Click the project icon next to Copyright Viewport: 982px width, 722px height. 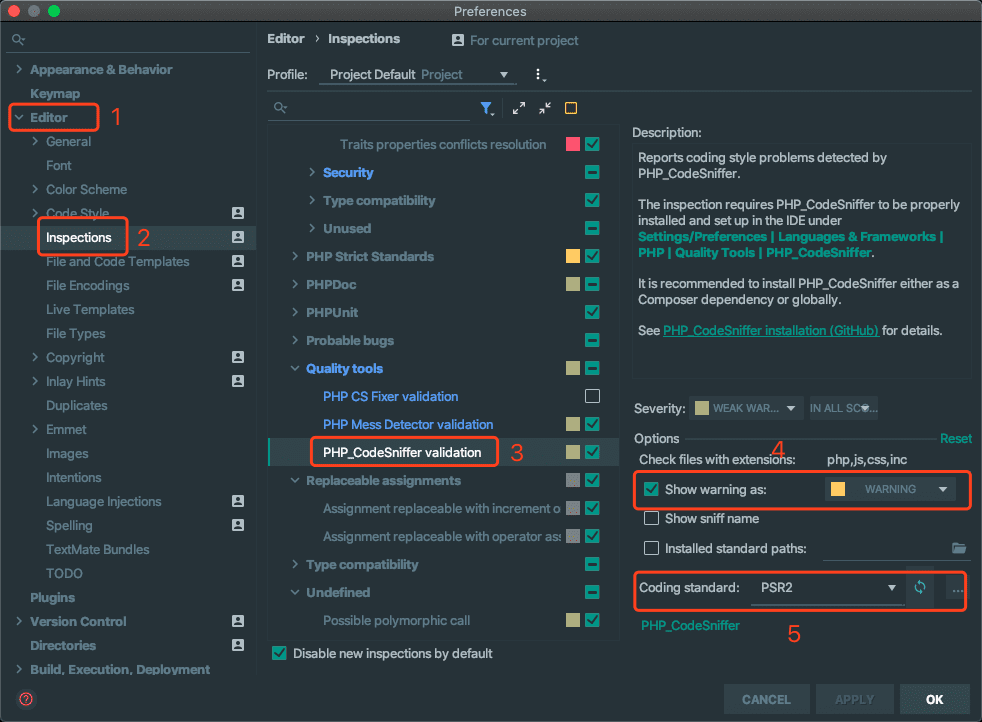point(238,357)
